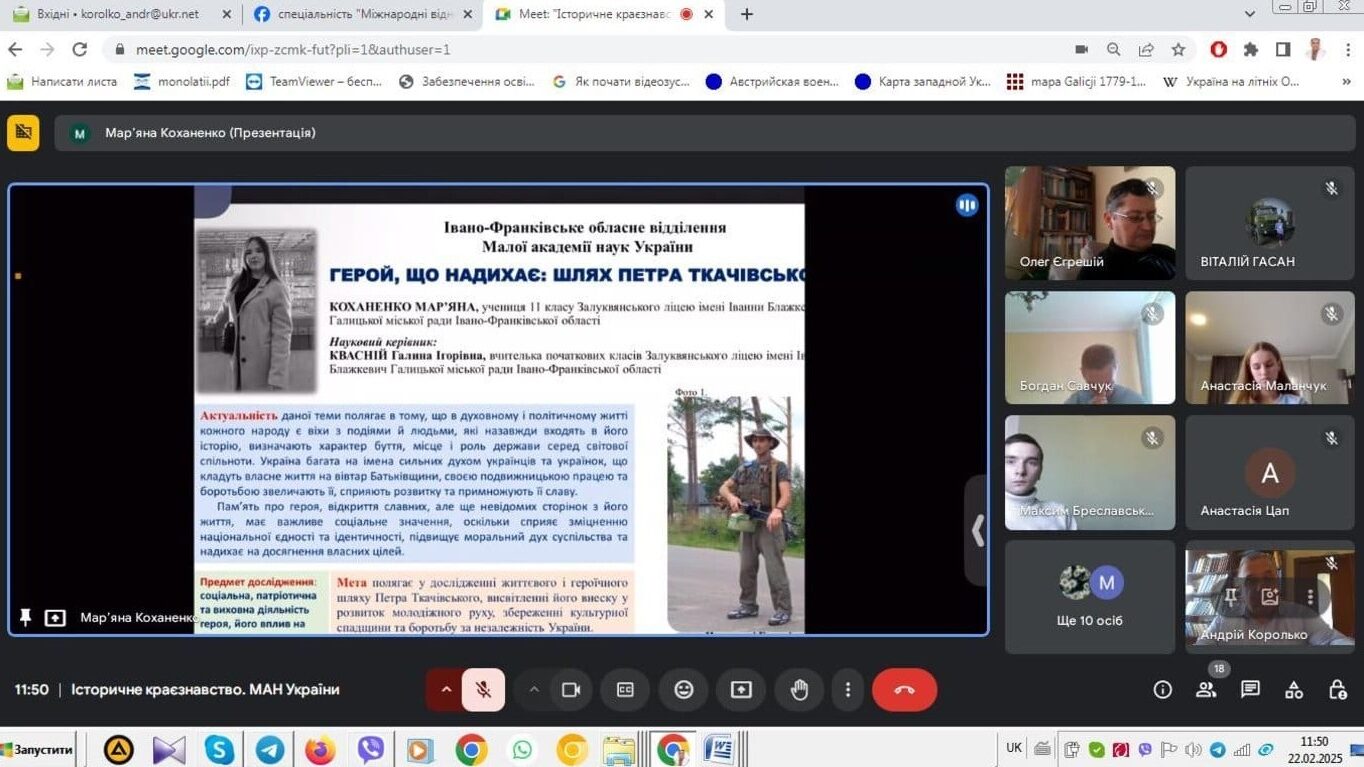
Task: Click the present screen icon
Action: 741,690
